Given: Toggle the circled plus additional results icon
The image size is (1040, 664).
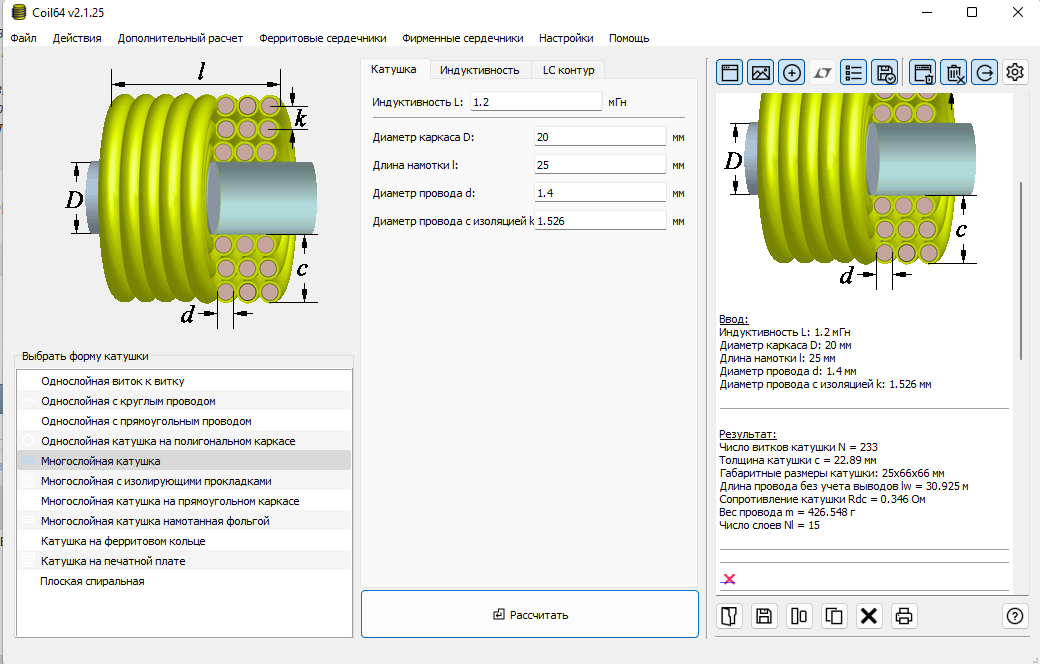Looking at the screenshot, I should (x=791, y=72).
